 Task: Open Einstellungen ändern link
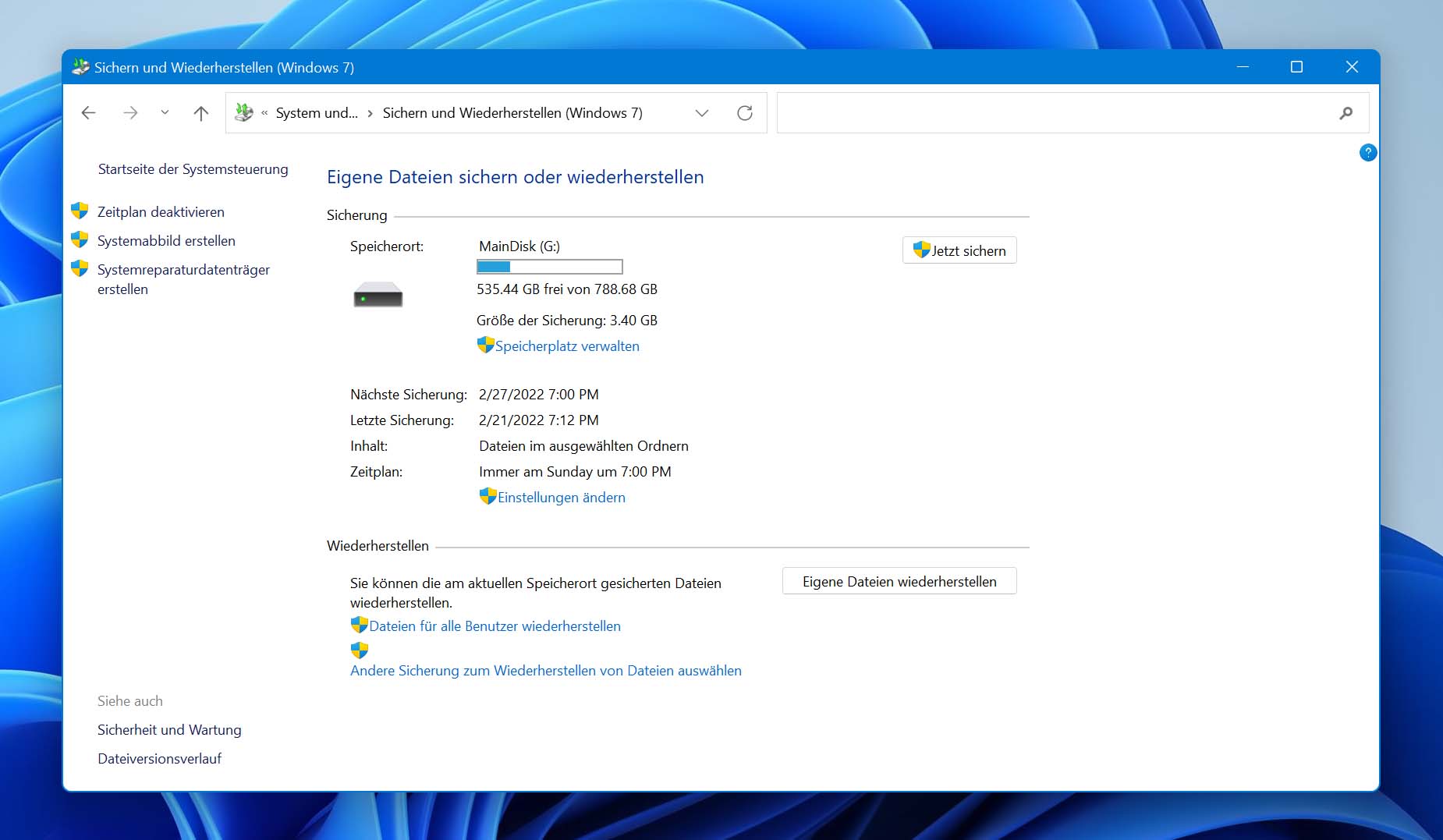pos(562,498)
